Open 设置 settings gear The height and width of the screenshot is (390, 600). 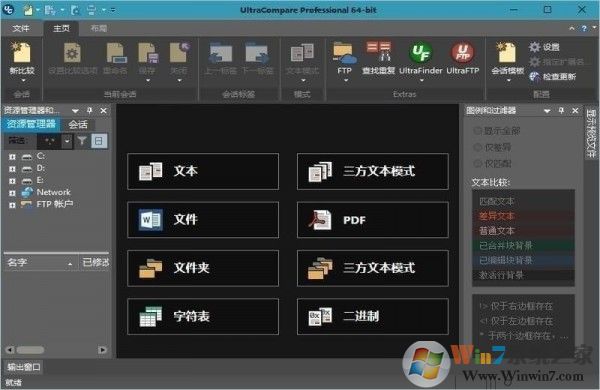point(544,47)
